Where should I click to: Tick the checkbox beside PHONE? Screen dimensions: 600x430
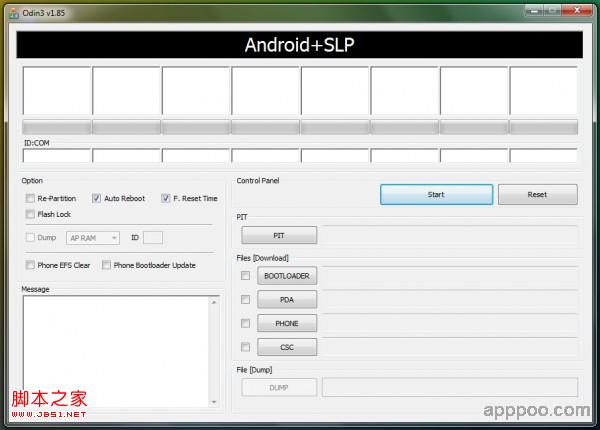point(245,323)
